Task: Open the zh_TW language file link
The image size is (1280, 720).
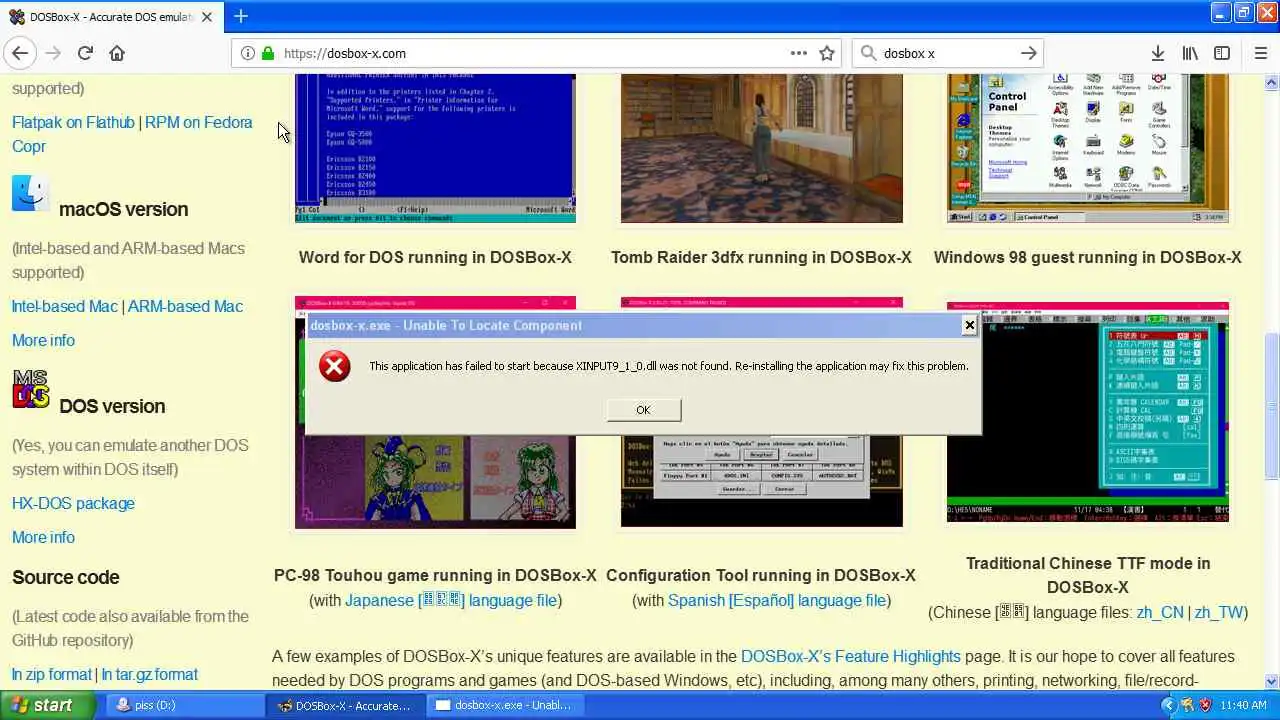Action: tap(1219, 612)
